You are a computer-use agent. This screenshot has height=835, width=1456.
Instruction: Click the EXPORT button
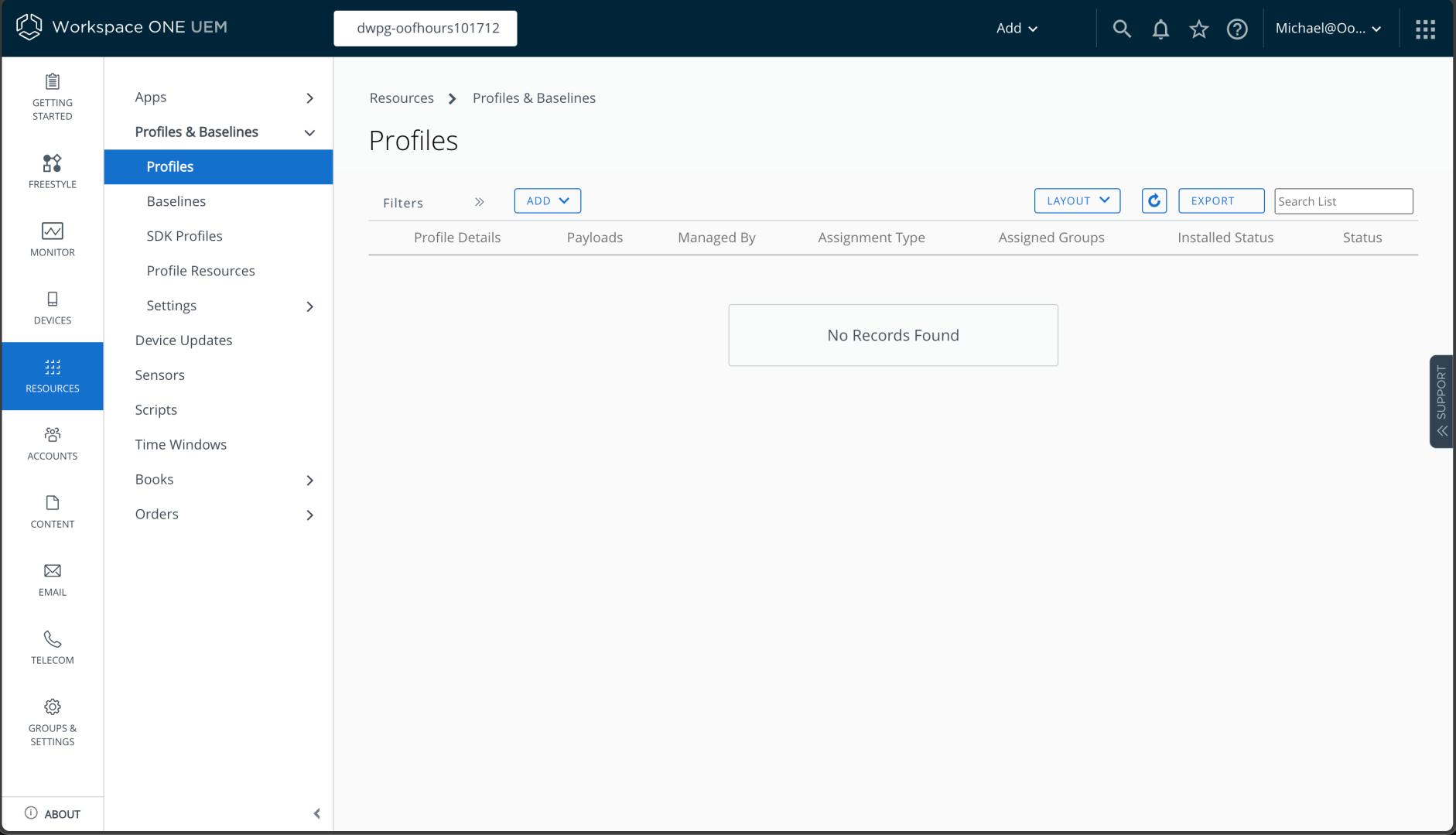pos(1221,200)
